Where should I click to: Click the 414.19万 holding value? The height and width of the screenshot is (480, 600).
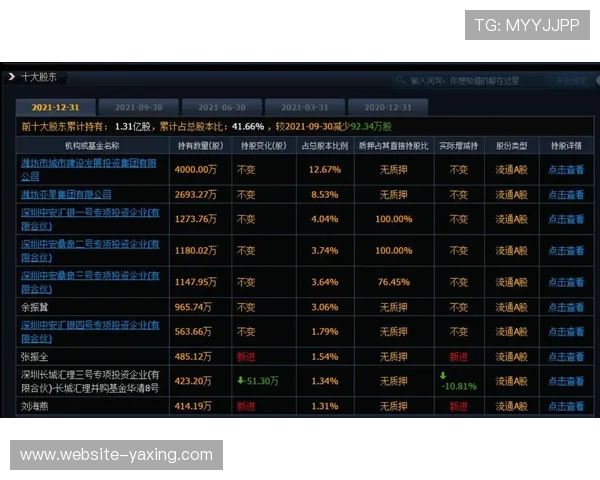pos(193,406)
